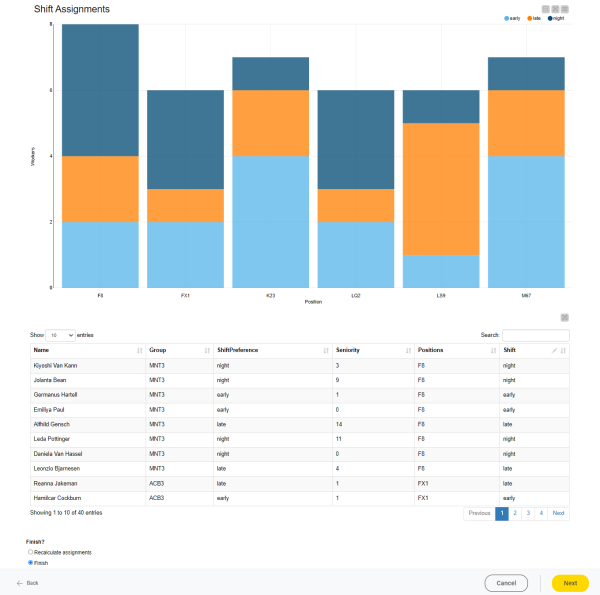The width and height of the screenshot is (600, 595).
Task: Click the seniority value 11 for Leda Pottinger
Action: (339, 439)
